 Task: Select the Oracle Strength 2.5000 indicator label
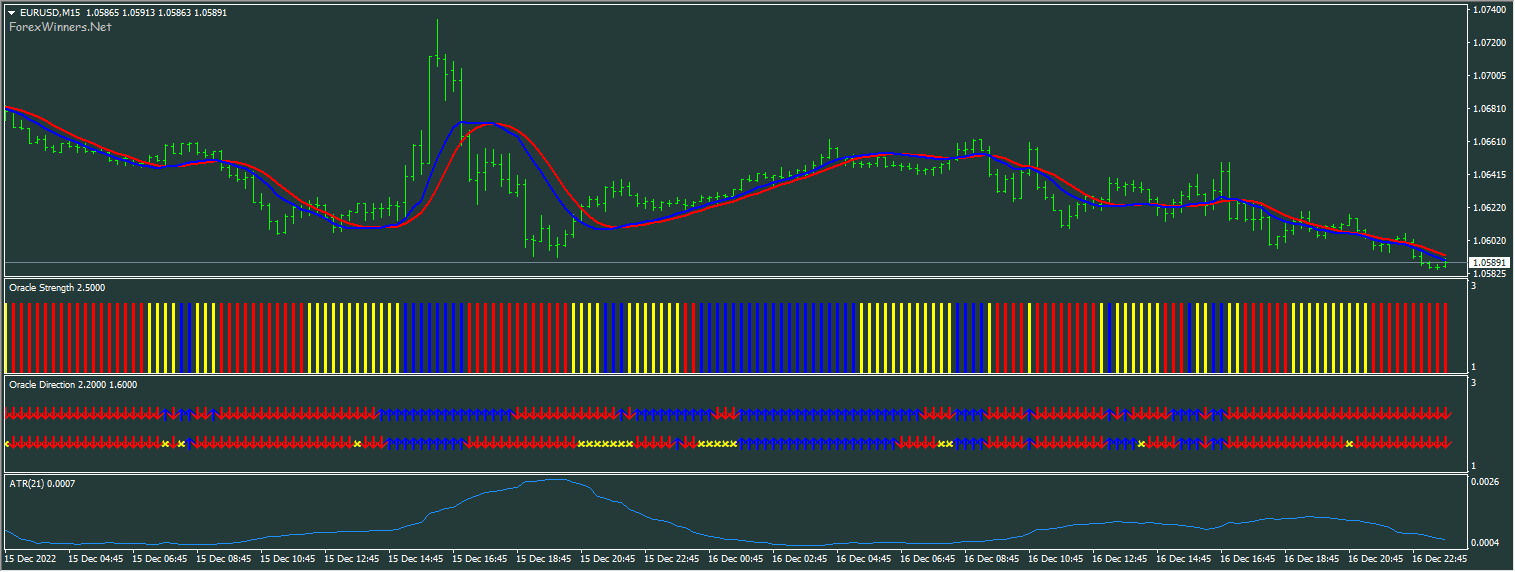point(57,288)
